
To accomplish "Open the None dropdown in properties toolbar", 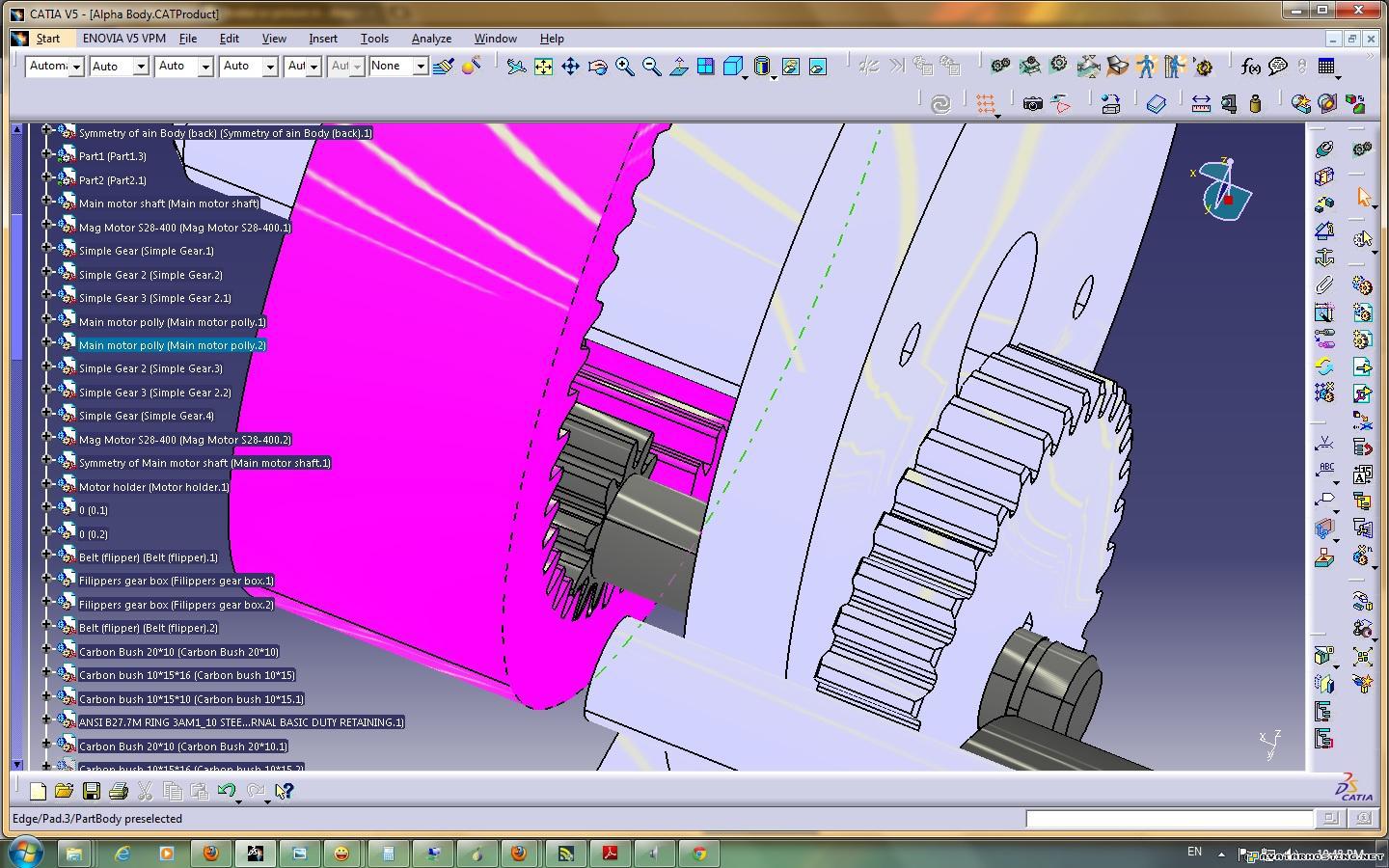I will pyautogui.click(x=421, y=67).
